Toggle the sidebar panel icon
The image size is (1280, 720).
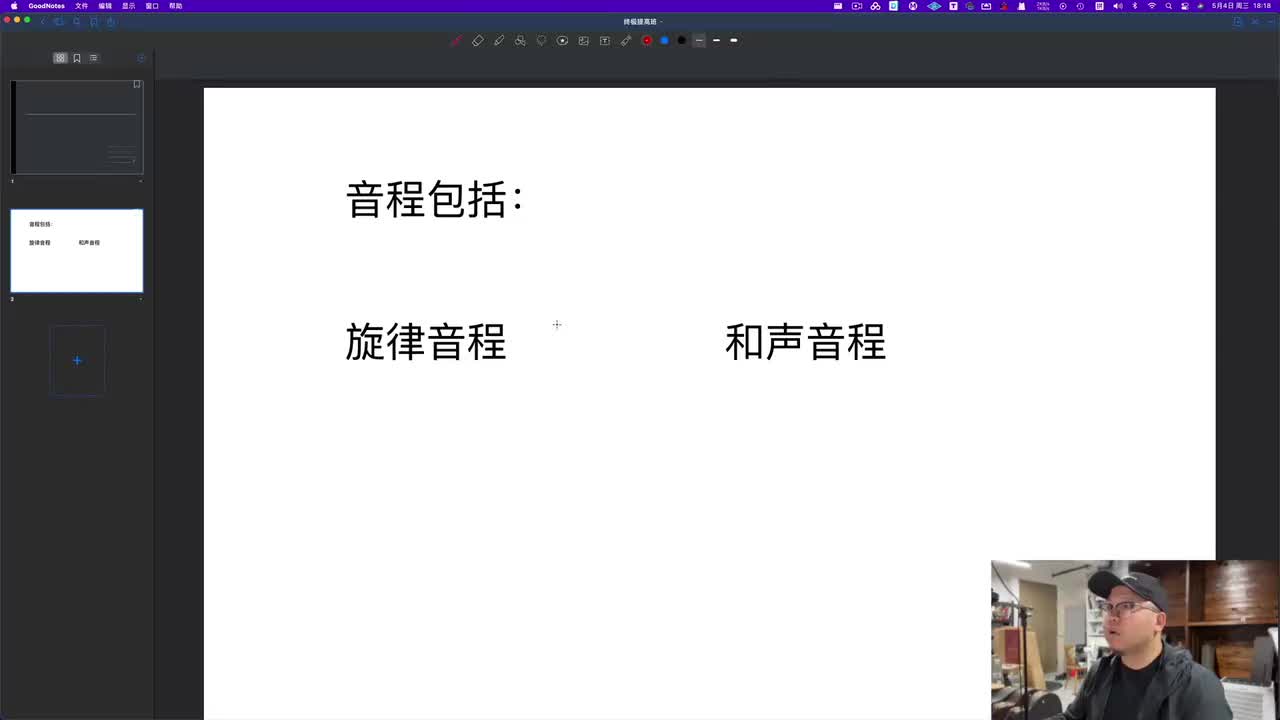(59, 21)
